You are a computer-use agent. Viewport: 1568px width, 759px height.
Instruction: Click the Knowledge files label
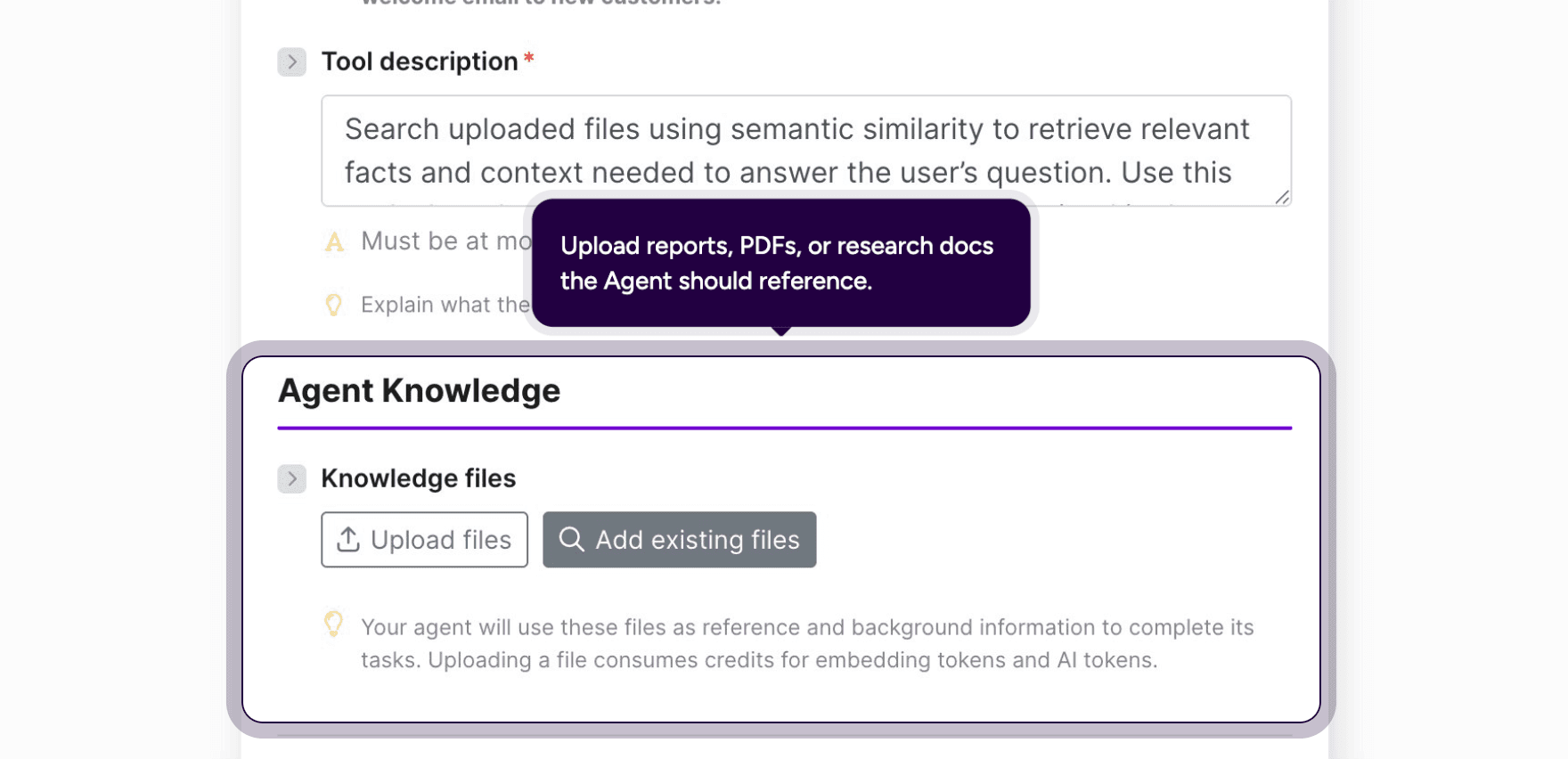418,478
